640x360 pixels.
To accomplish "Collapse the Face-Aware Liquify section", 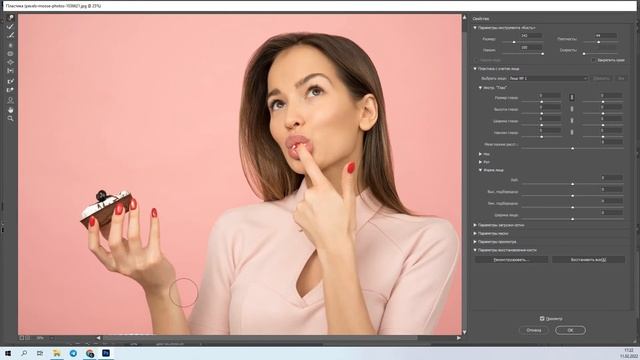I will [475, 69].
